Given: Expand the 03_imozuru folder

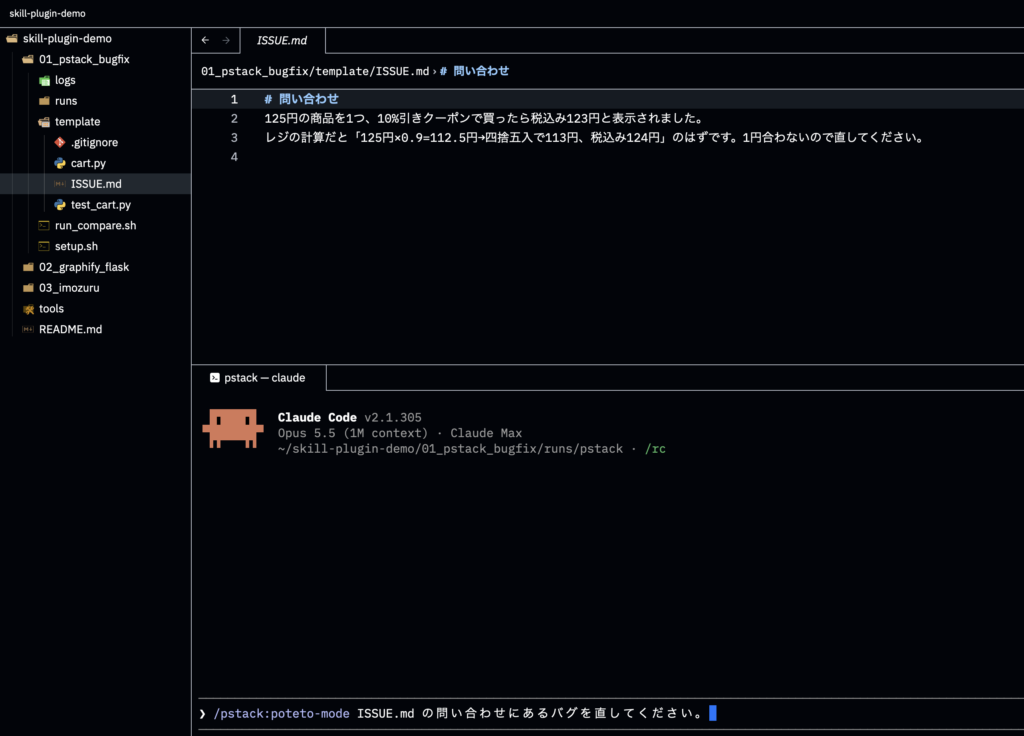Looking at the screenshot, I should pyautogui.click(x=69, y=288).
